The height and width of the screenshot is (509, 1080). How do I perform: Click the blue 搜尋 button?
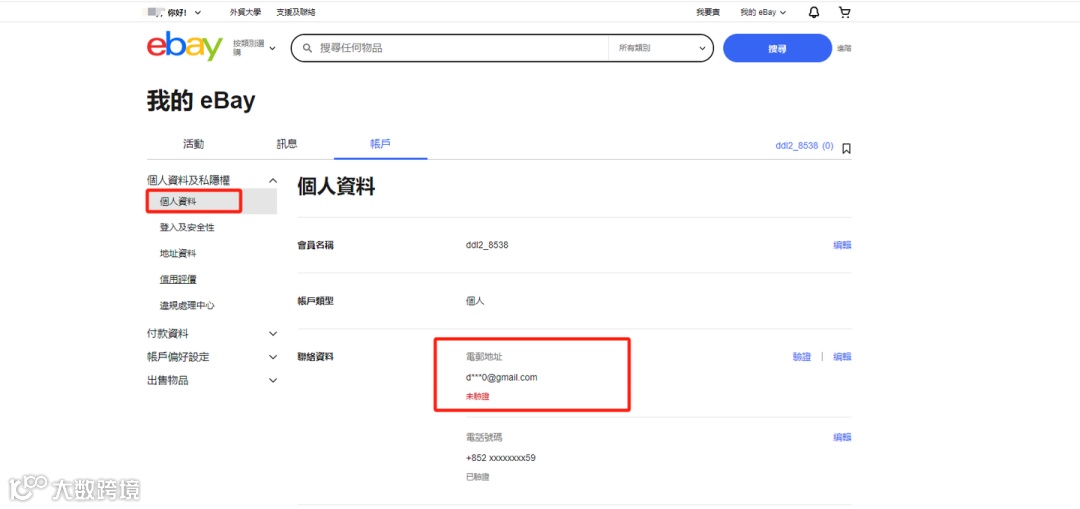778,48
